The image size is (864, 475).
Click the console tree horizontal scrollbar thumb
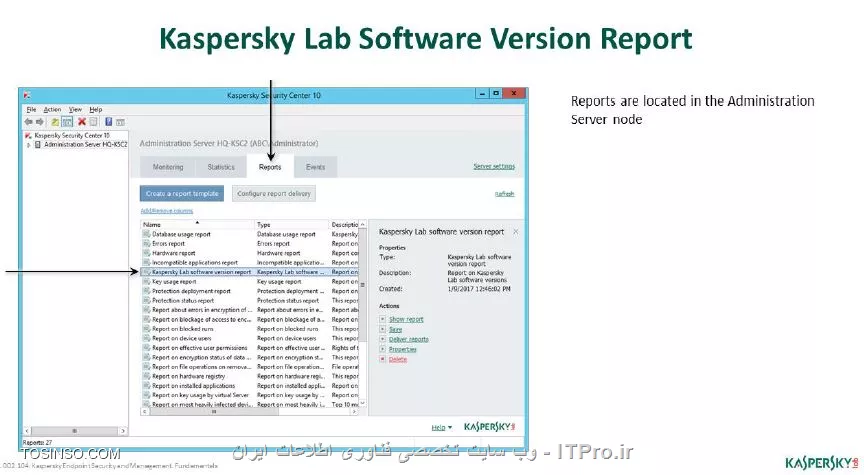pyautogui.click(x=74, y=431)
